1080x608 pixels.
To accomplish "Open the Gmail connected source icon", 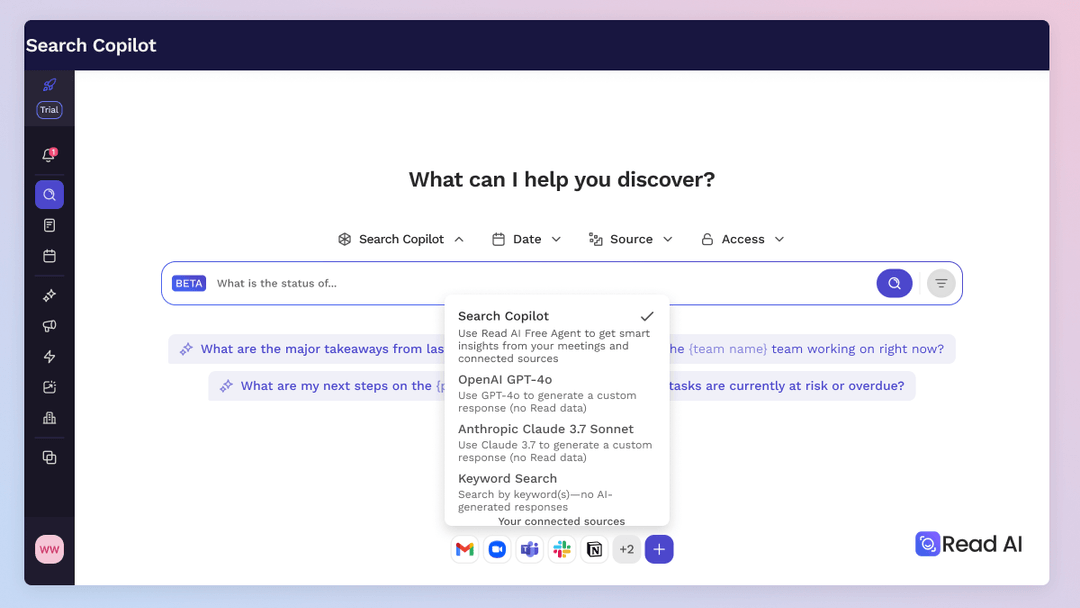I will 464,549.
